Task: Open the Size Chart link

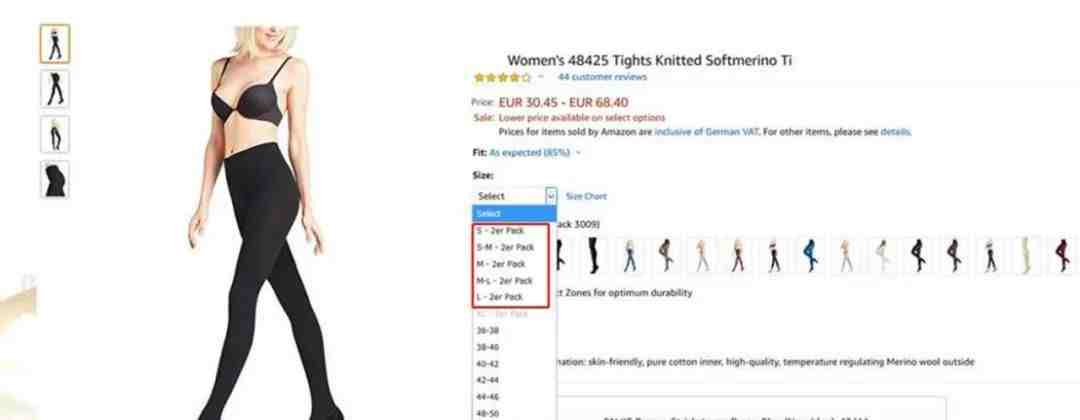Action: tap(586, 196)
